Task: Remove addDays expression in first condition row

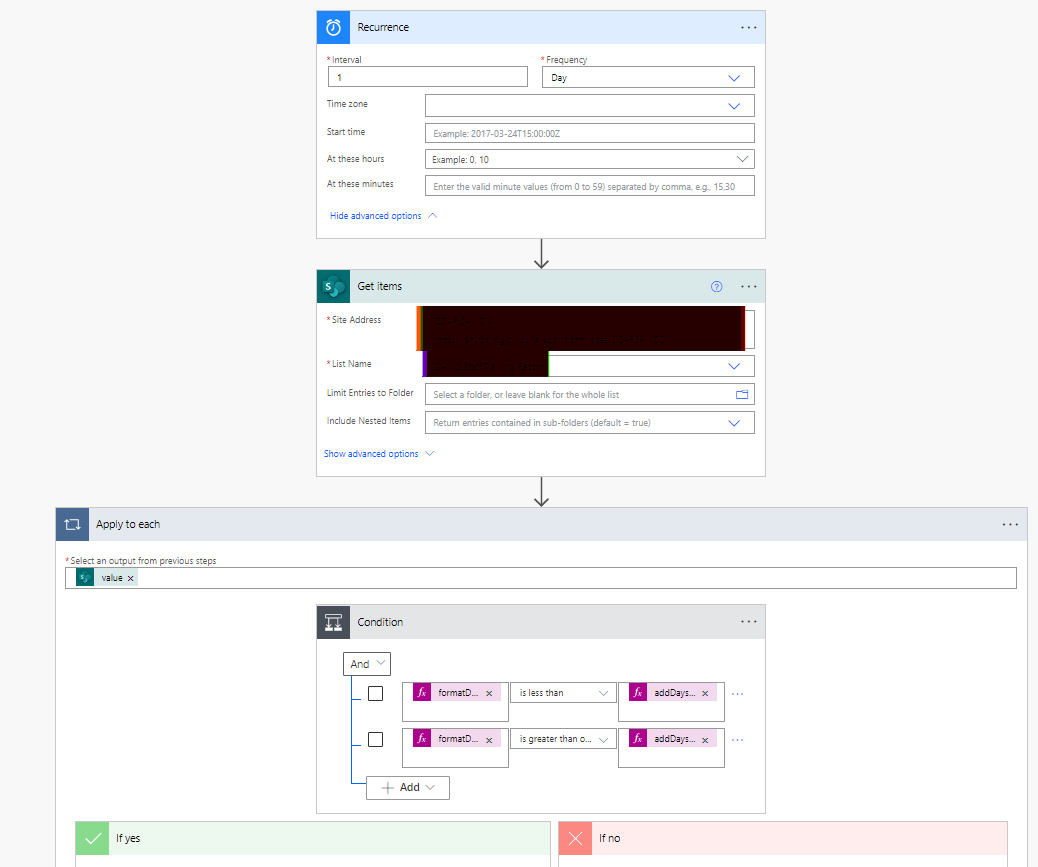Action: click(705, 694)
